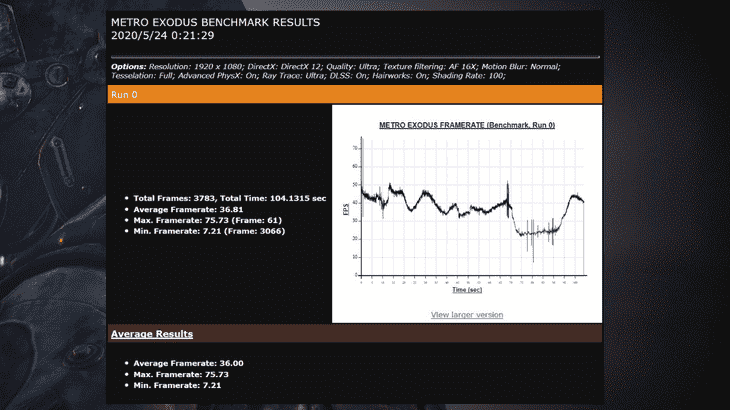Click the METRO EXODUS BENCHMARK RESULTS title
This screenshot has width=730, height=410.
coord(216,22)
